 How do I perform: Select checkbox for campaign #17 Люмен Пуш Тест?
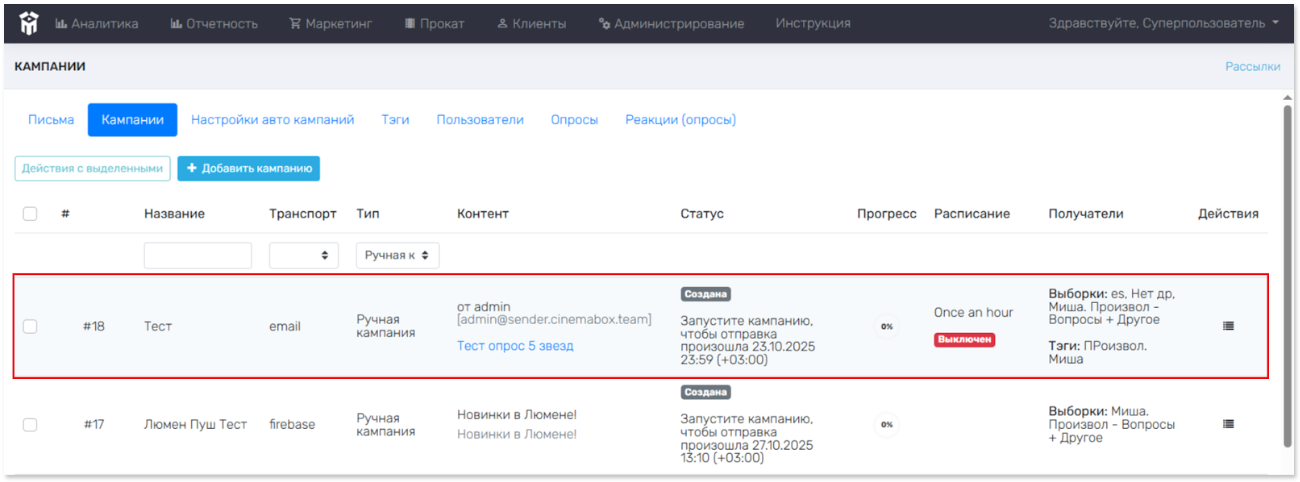(x=30, y=424)
